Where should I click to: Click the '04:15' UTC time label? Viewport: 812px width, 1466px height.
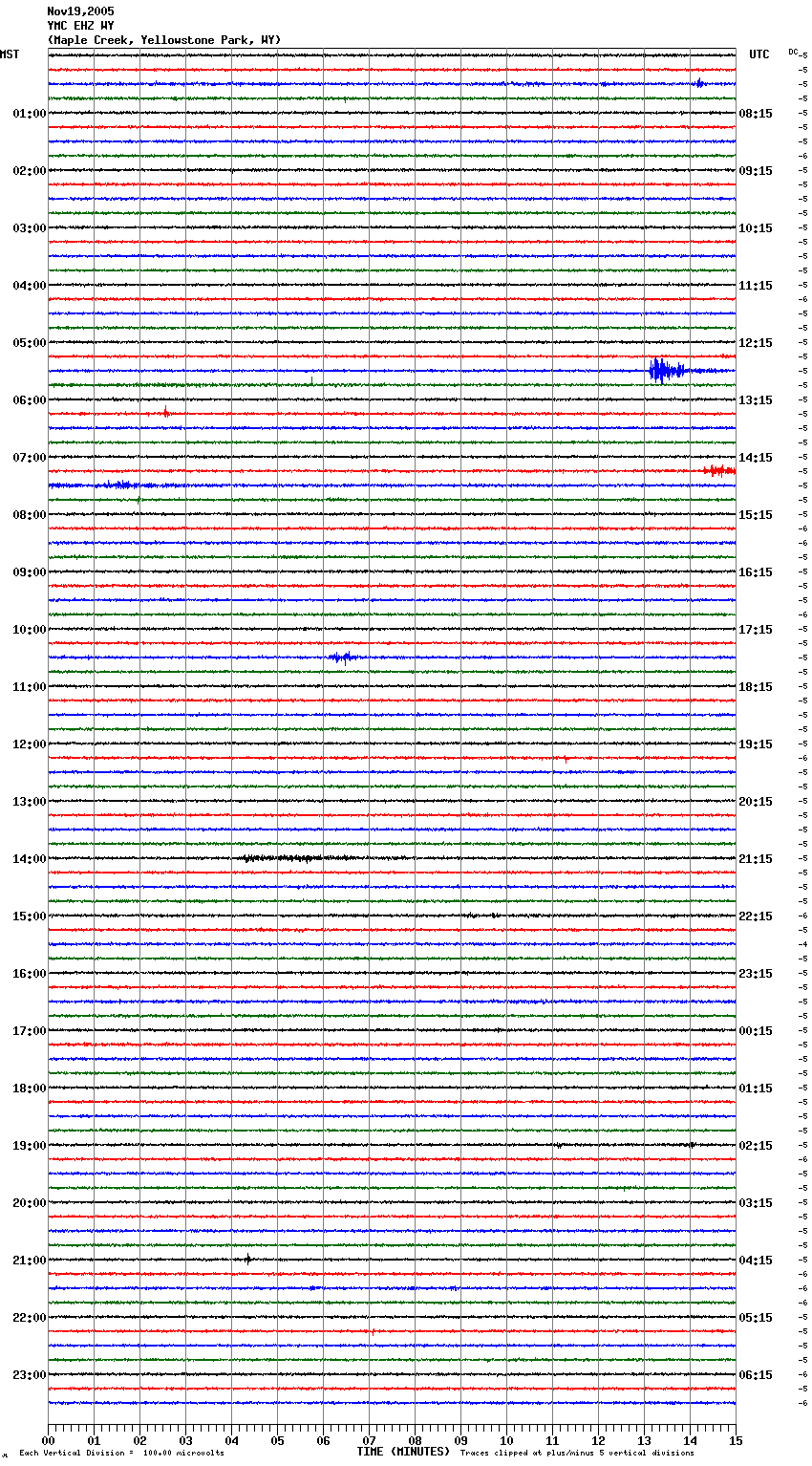coord(756,1261)
